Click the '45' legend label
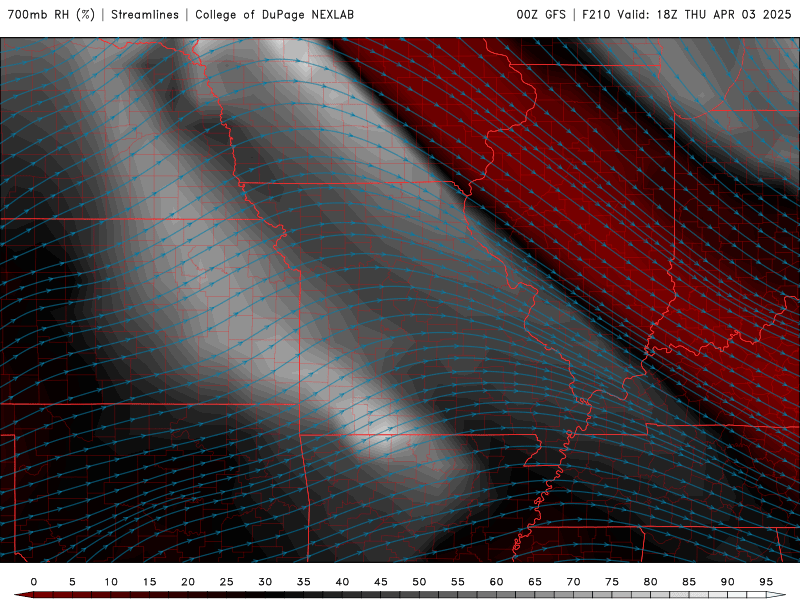 (381, 582)
